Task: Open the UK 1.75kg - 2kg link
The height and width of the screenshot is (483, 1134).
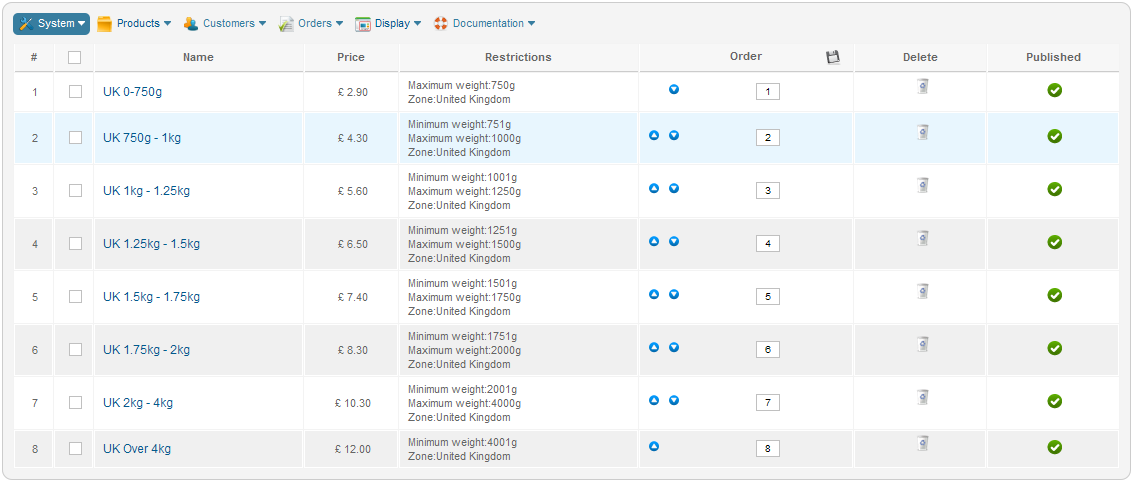Action: click(146, 350)
